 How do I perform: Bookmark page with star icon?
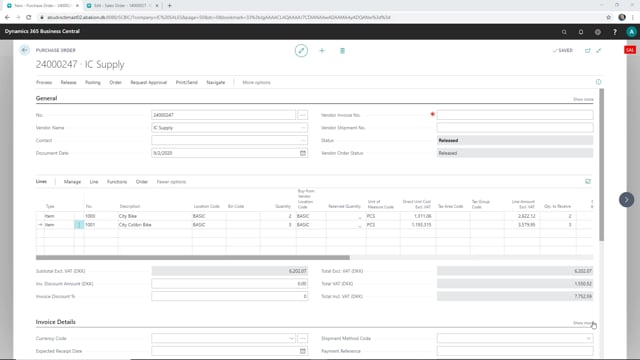pyautogui.click(x=609, y=17)
